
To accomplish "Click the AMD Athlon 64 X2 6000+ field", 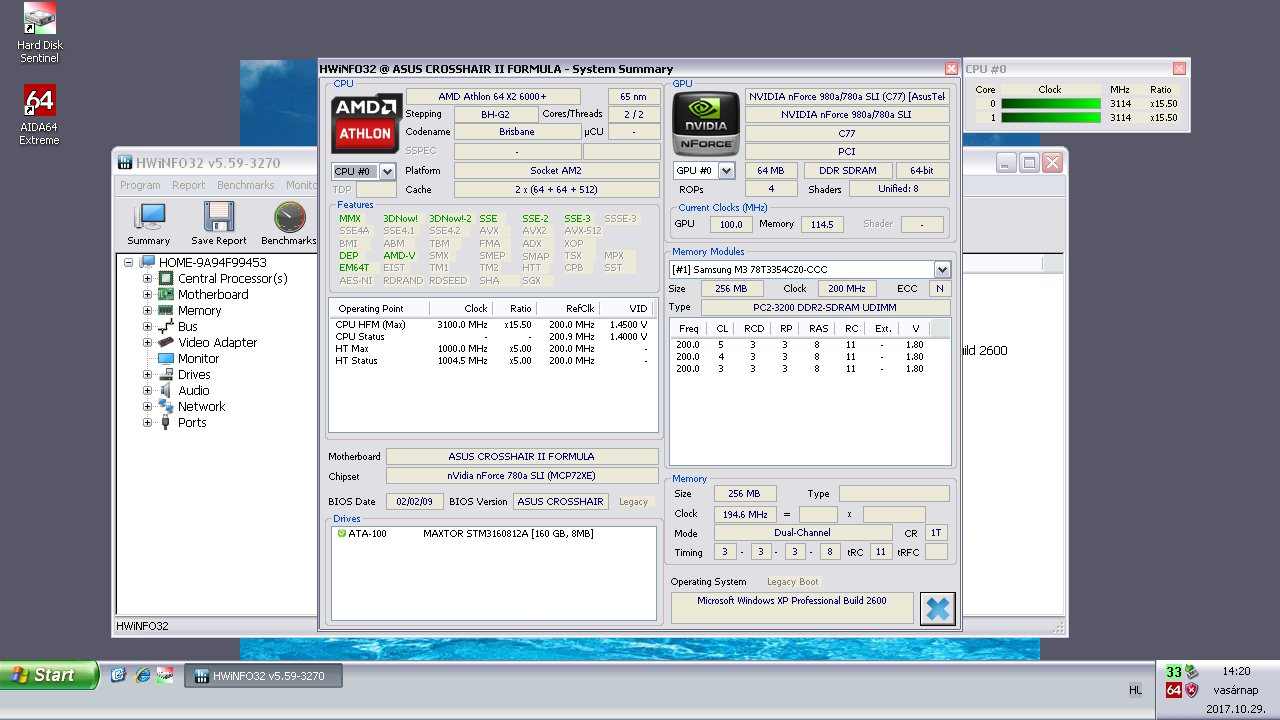I will [493, 96].
